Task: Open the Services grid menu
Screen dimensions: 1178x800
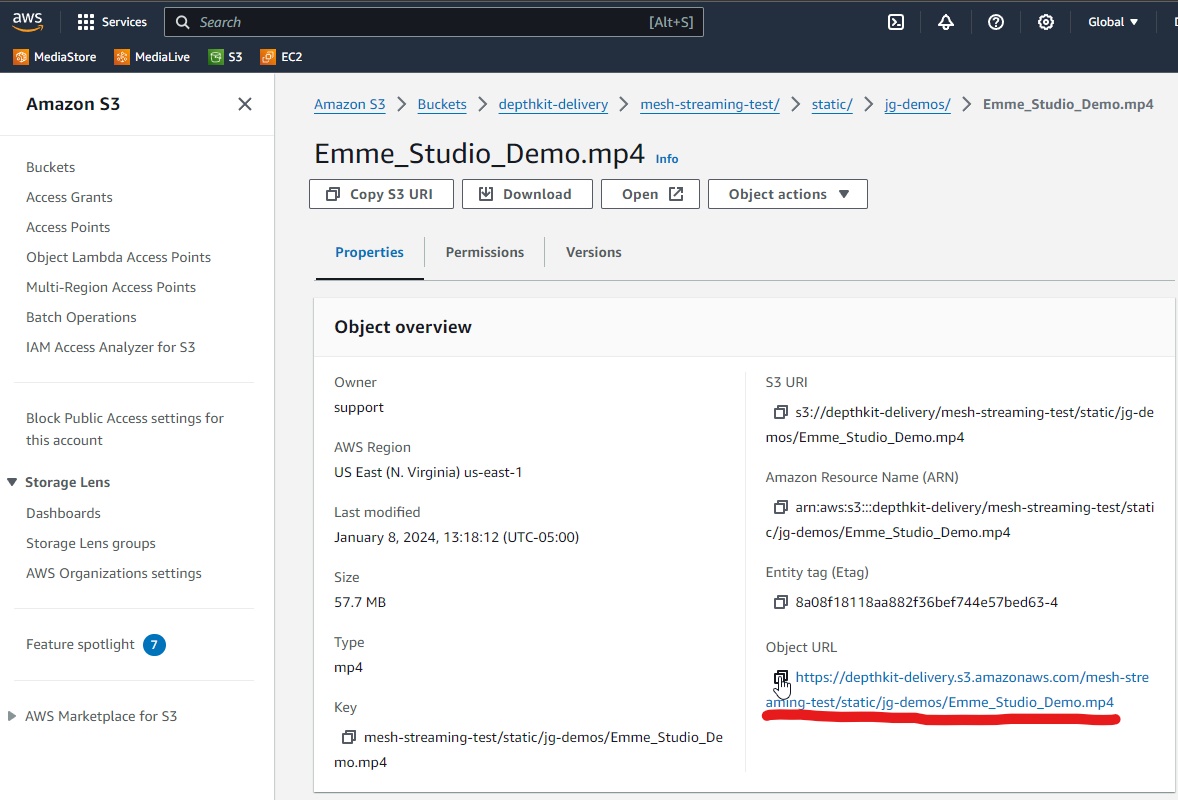Action: [x=112, y=22]
